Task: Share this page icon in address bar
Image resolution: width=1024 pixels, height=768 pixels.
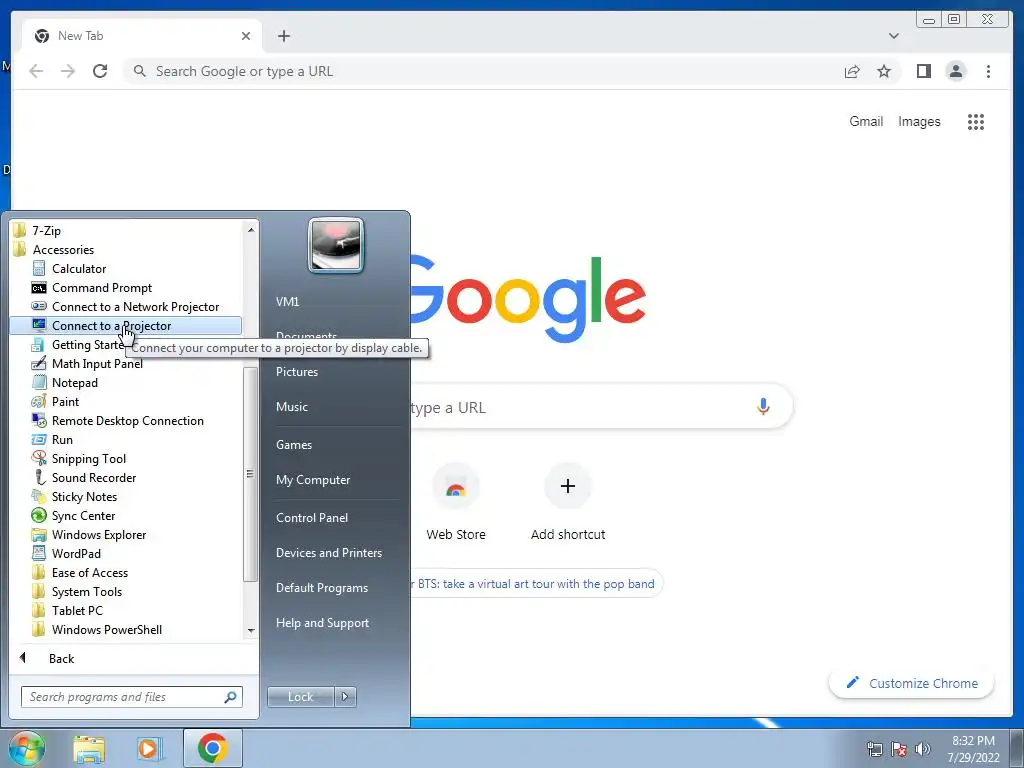Action: point(852,71)
